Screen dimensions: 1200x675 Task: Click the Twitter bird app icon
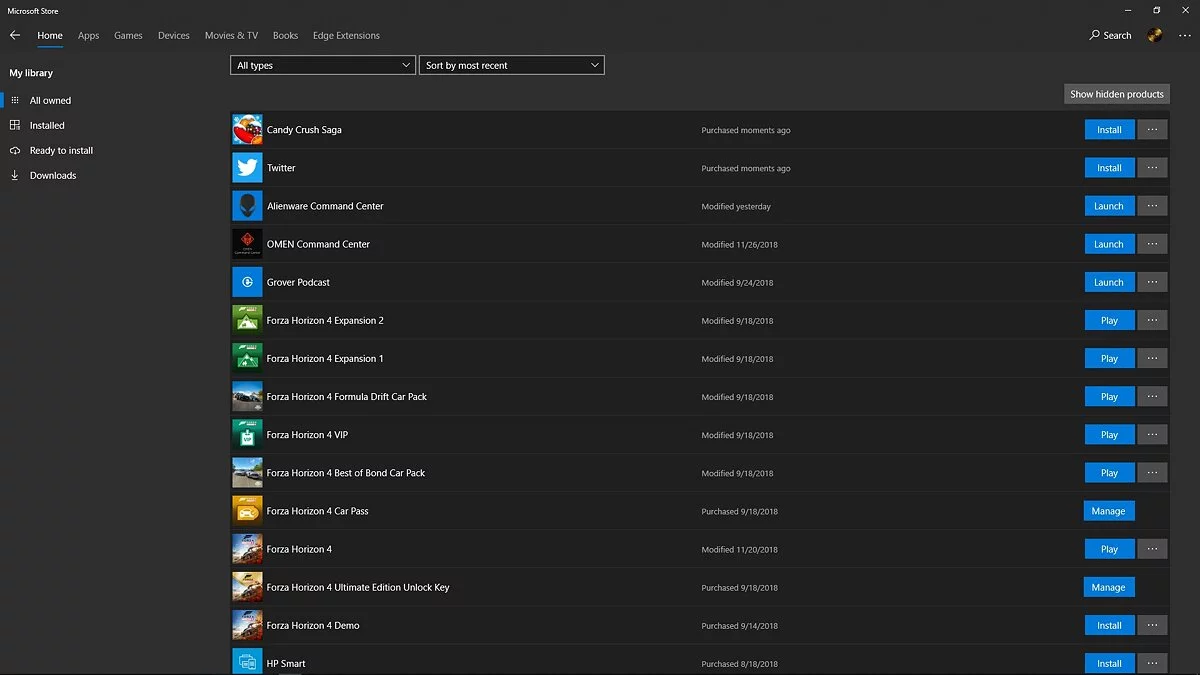[x=247, y=168]
